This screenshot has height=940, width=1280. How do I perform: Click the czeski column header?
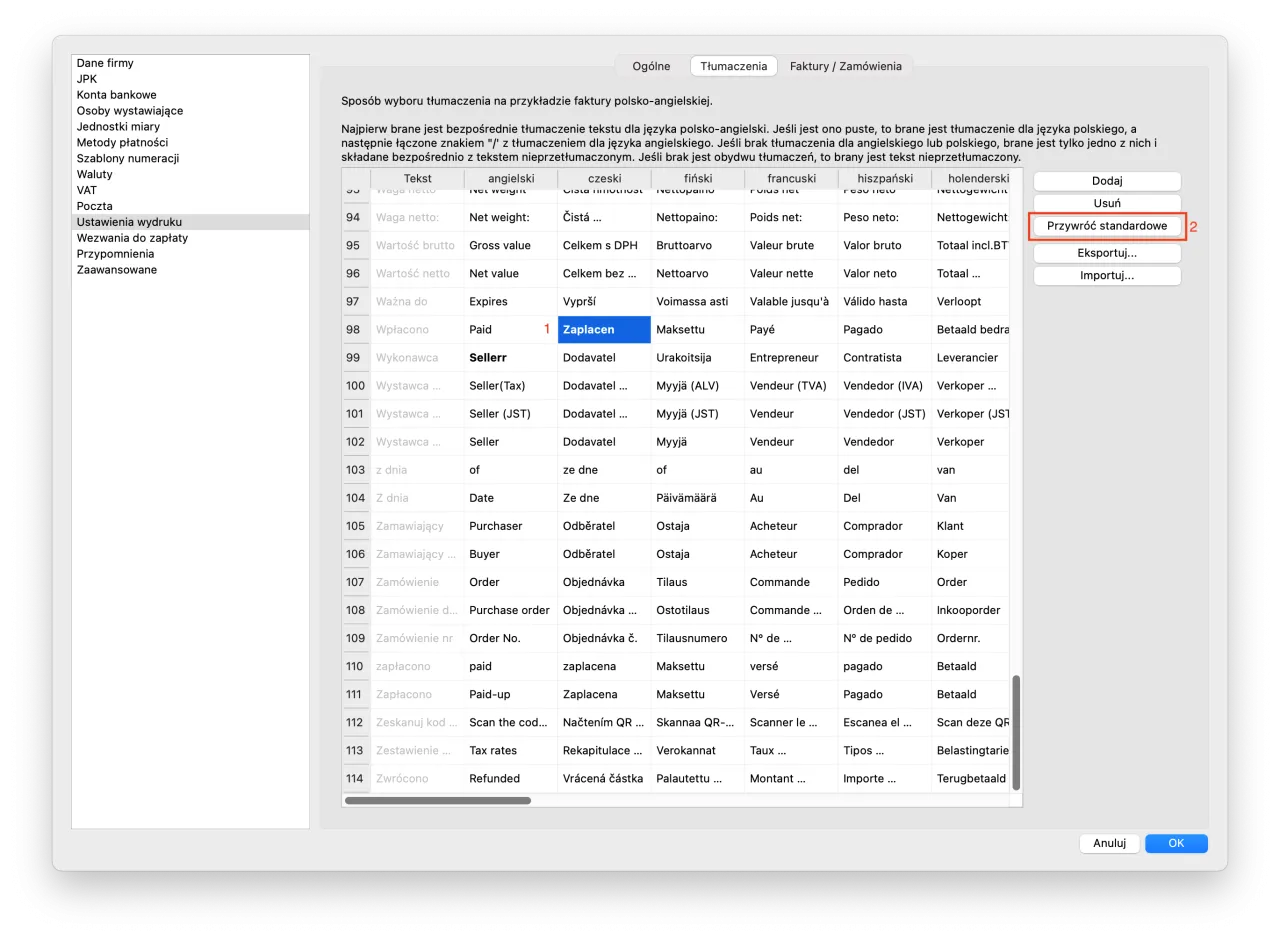(x=604, y=178)
